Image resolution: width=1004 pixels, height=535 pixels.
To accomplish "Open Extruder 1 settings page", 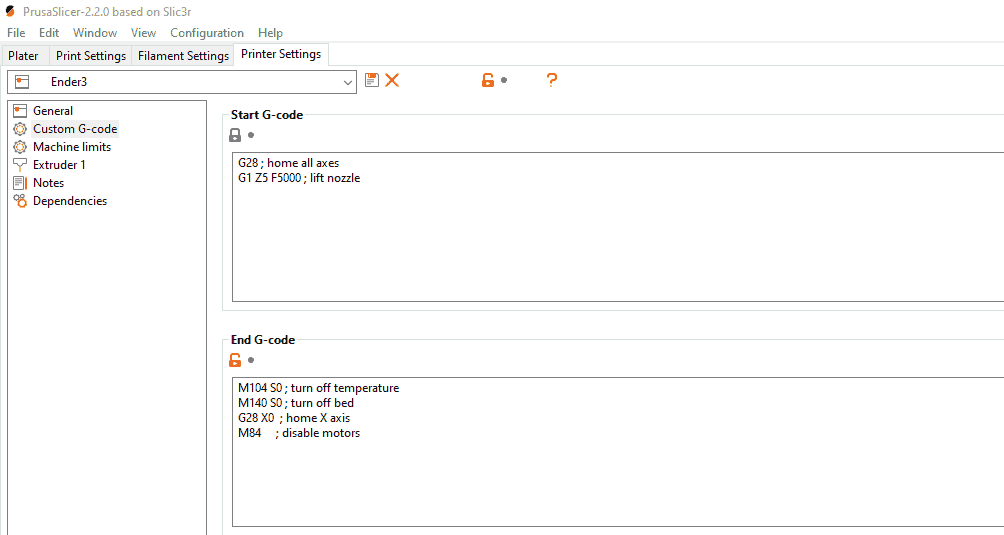I will coord(59,164).
